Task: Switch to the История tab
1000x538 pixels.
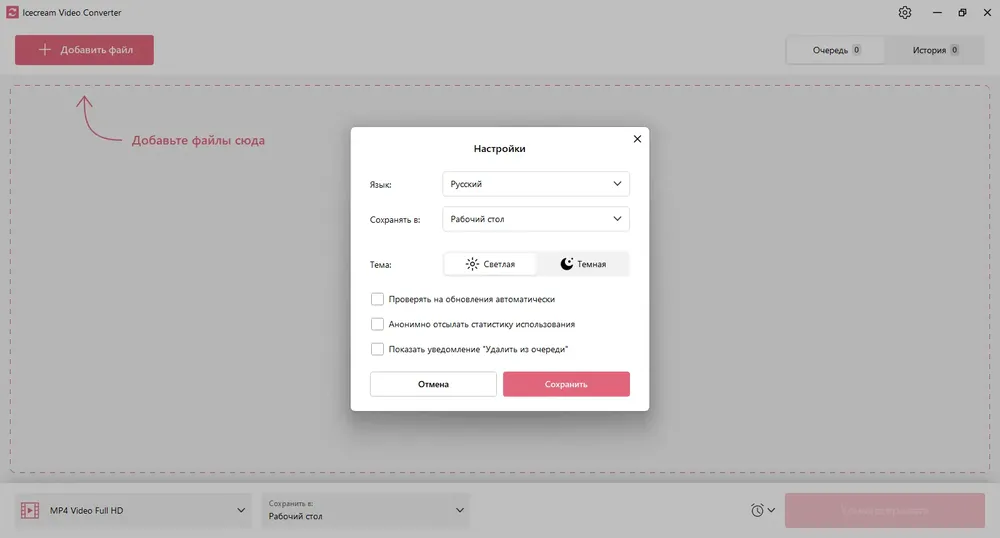Action: click(935, 50)
